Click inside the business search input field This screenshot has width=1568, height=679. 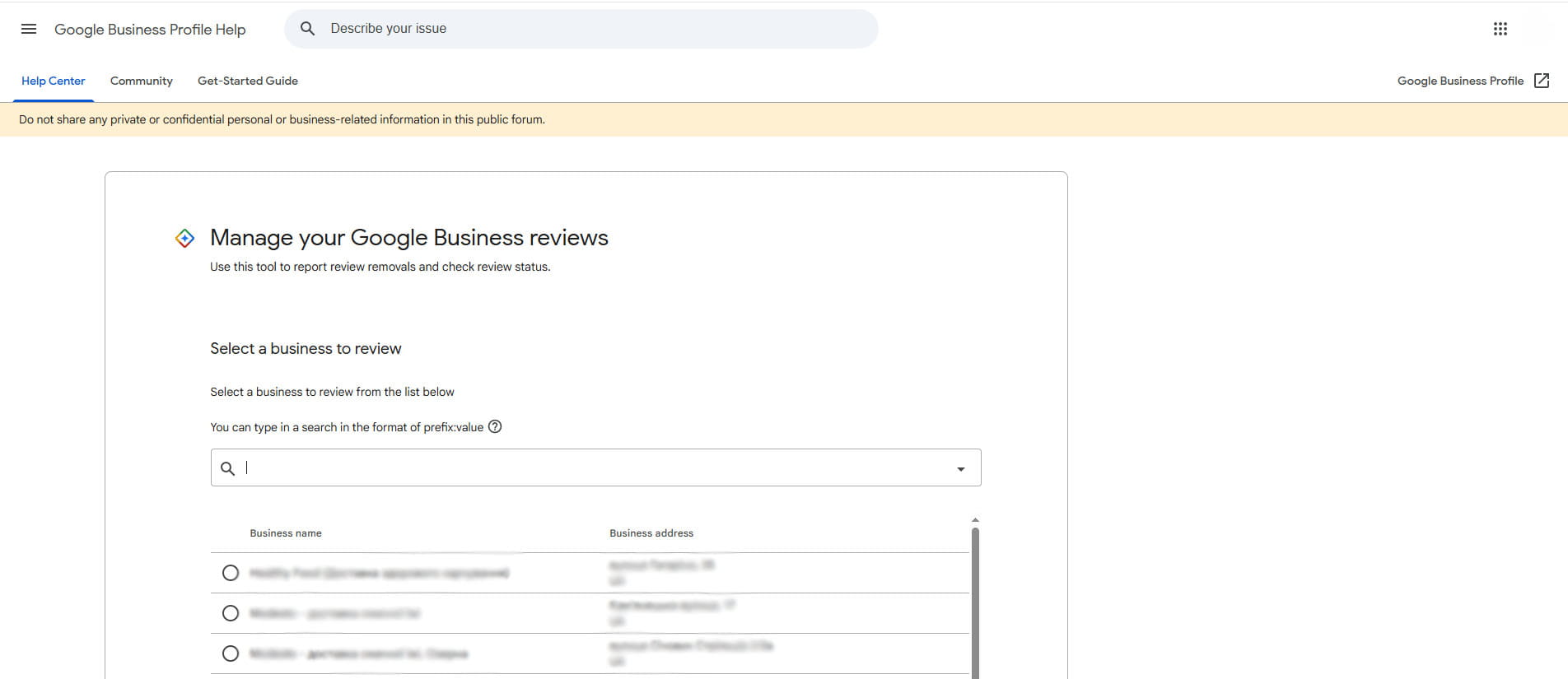pos(596,467)
